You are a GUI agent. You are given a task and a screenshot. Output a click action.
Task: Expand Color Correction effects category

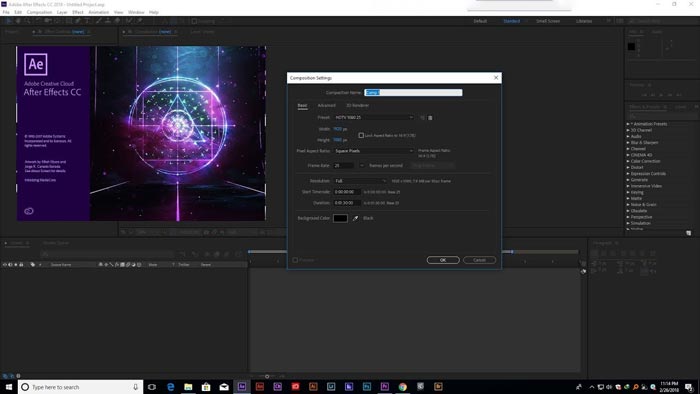tap(628, 161)
